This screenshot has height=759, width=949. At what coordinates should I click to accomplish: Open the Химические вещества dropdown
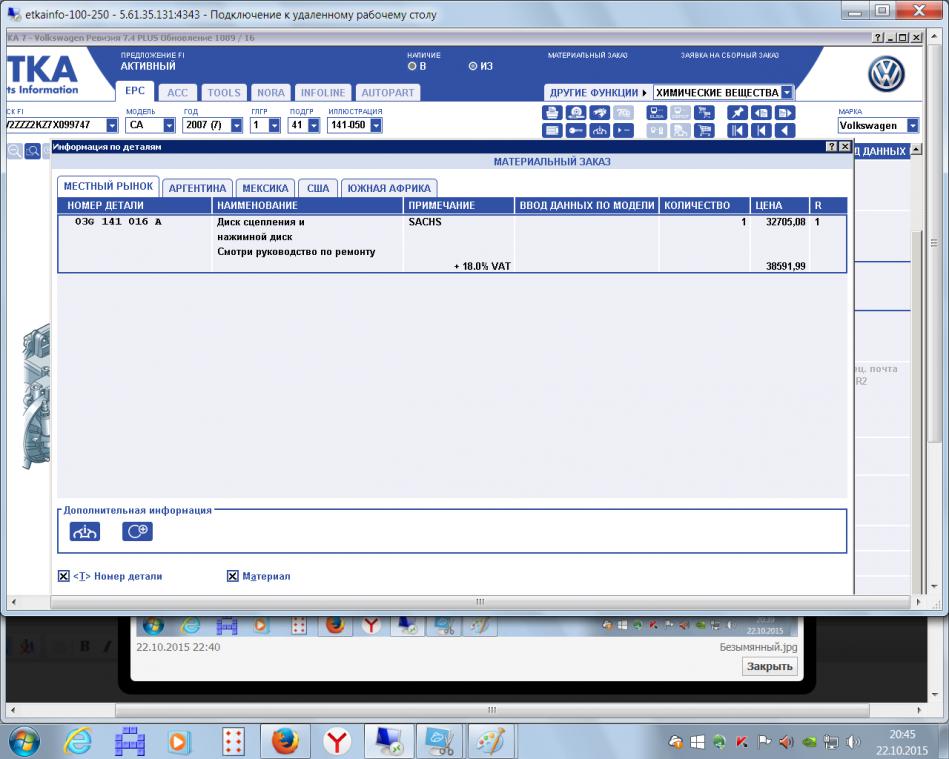point(787,92)
